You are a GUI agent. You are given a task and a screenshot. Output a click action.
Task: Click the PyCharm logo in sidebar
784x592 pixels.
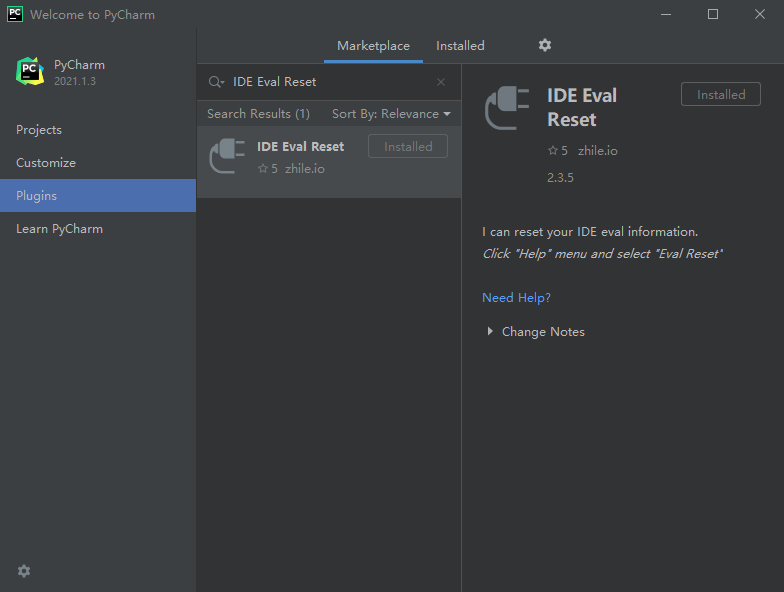(30, 71)
